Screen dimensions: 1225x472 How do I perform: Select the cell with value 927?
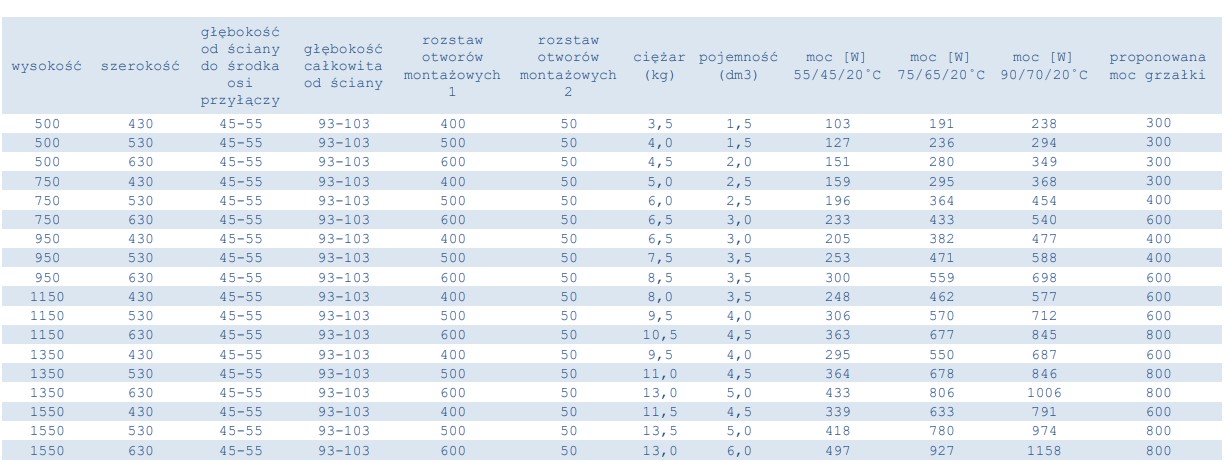point(941,451)
